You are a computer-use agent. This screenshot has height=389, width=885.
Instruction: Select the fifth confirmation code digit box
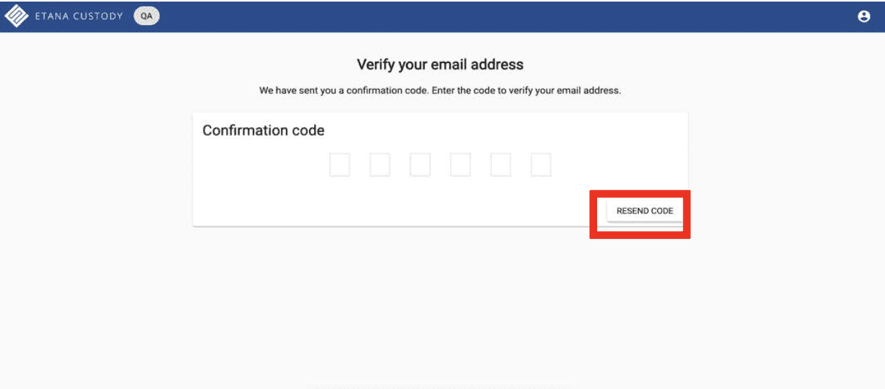point(501,165)
